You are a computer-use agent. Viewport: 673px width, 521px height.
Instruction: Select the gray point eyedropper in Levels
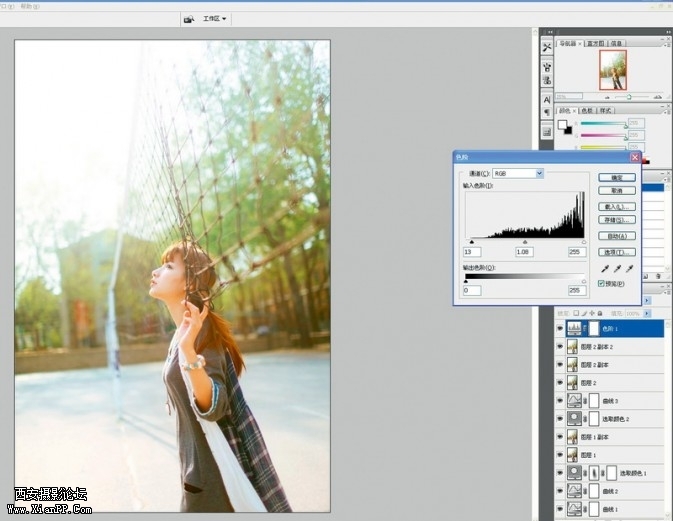[615, 269]
